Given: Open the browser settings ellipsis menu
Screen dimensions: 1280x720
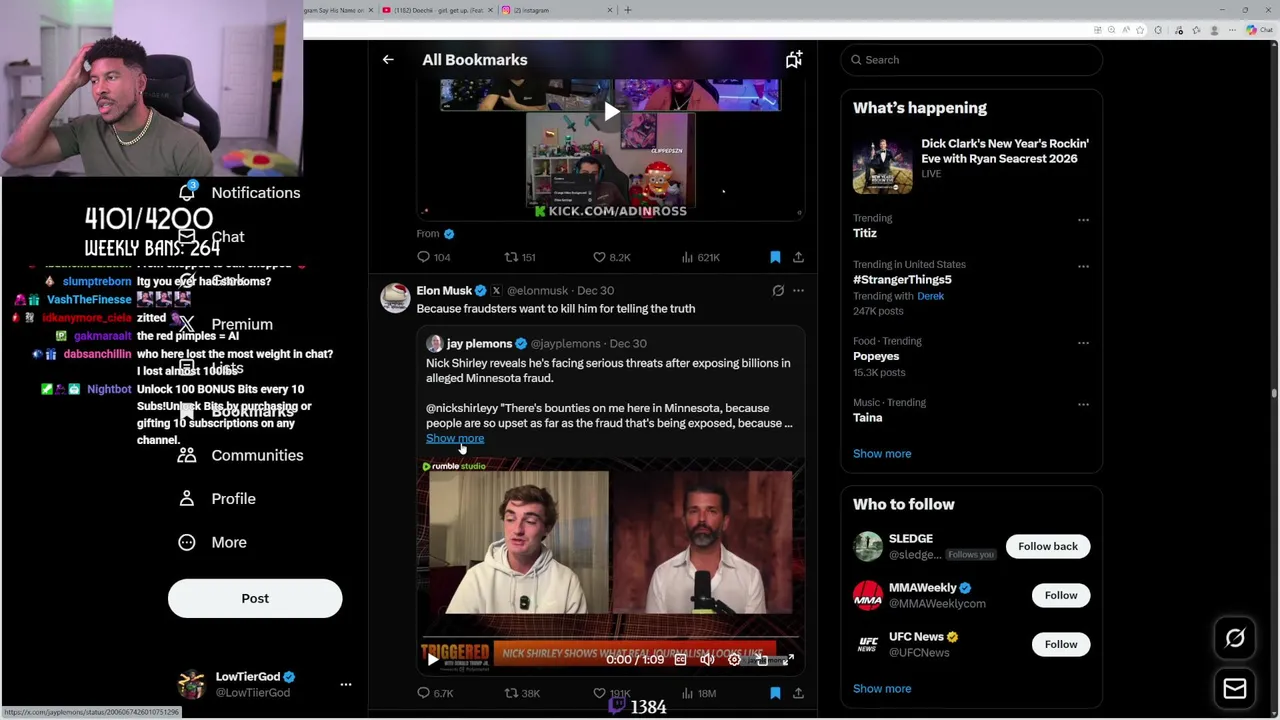Looking at the screenshot, I should pos(1234,30).
